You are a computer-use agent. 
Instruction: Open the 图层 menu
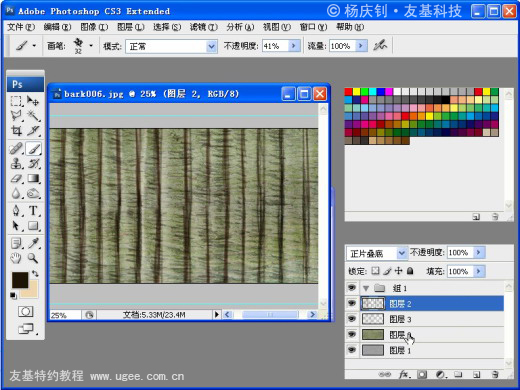tap(131, 27)
